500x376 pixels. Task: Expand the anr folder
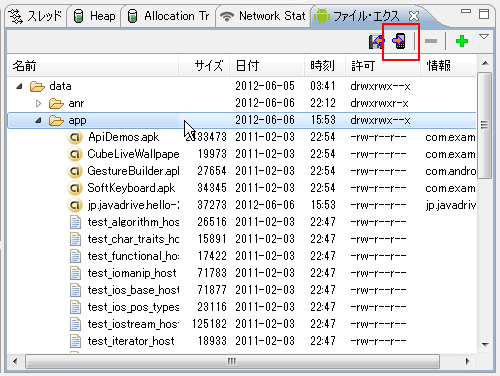point(38,103)
